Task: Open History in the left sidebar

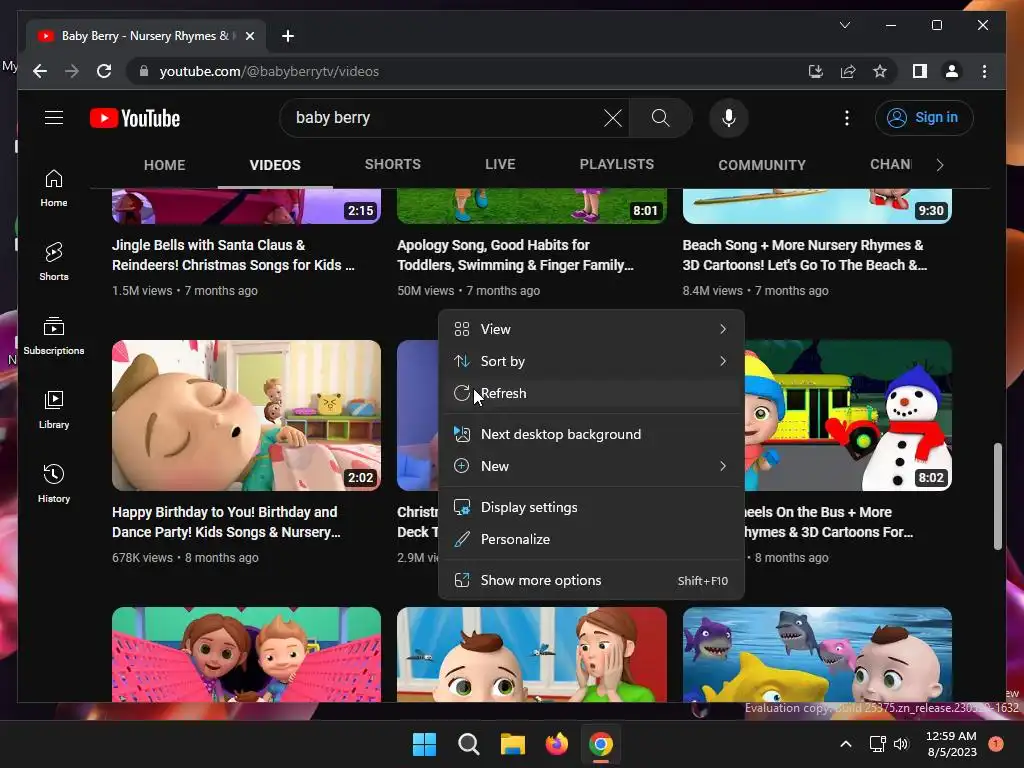Action: click(54, 483)
